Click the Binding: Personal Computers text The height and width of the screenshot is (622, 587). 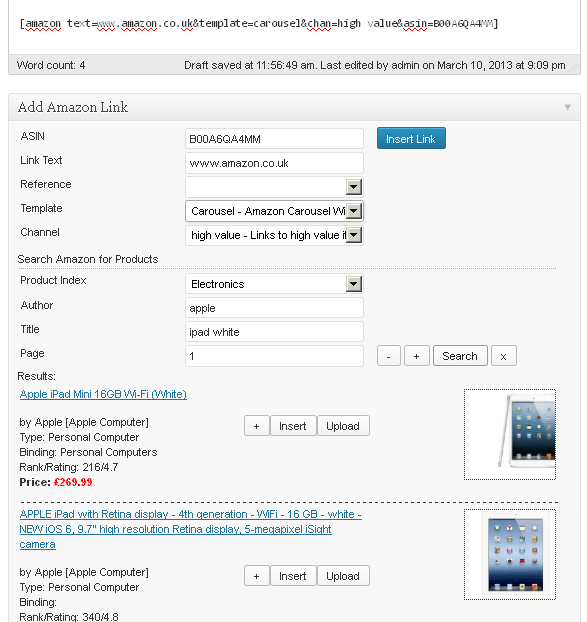point(88,452)
